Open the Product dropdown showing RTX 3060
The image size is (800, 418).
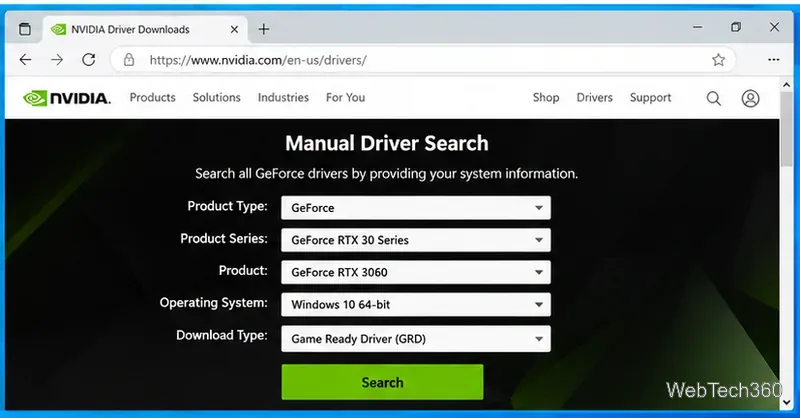point(416,272)
